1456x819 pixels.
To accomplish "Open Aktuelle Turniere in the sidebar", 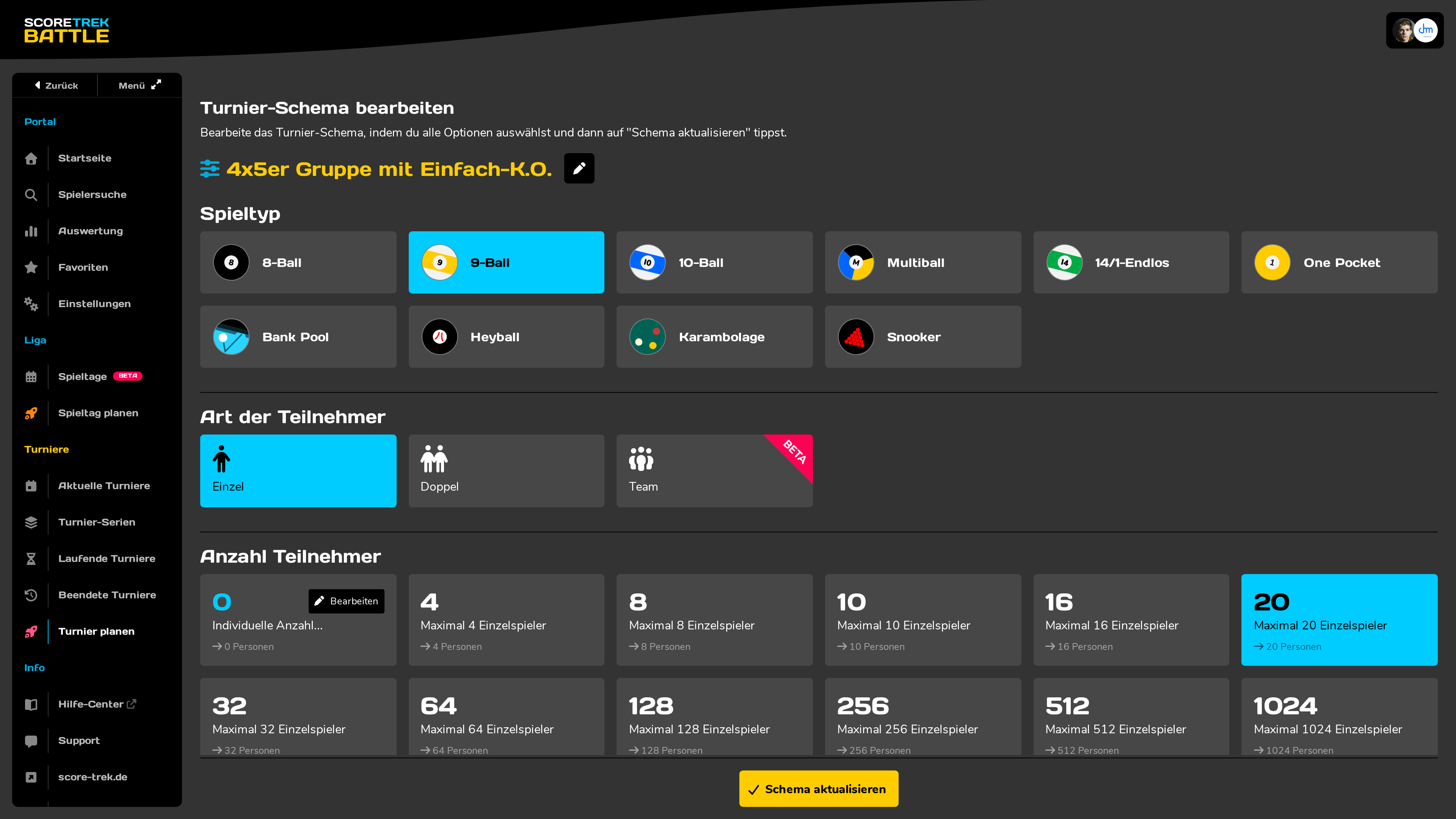I will 104,486.
